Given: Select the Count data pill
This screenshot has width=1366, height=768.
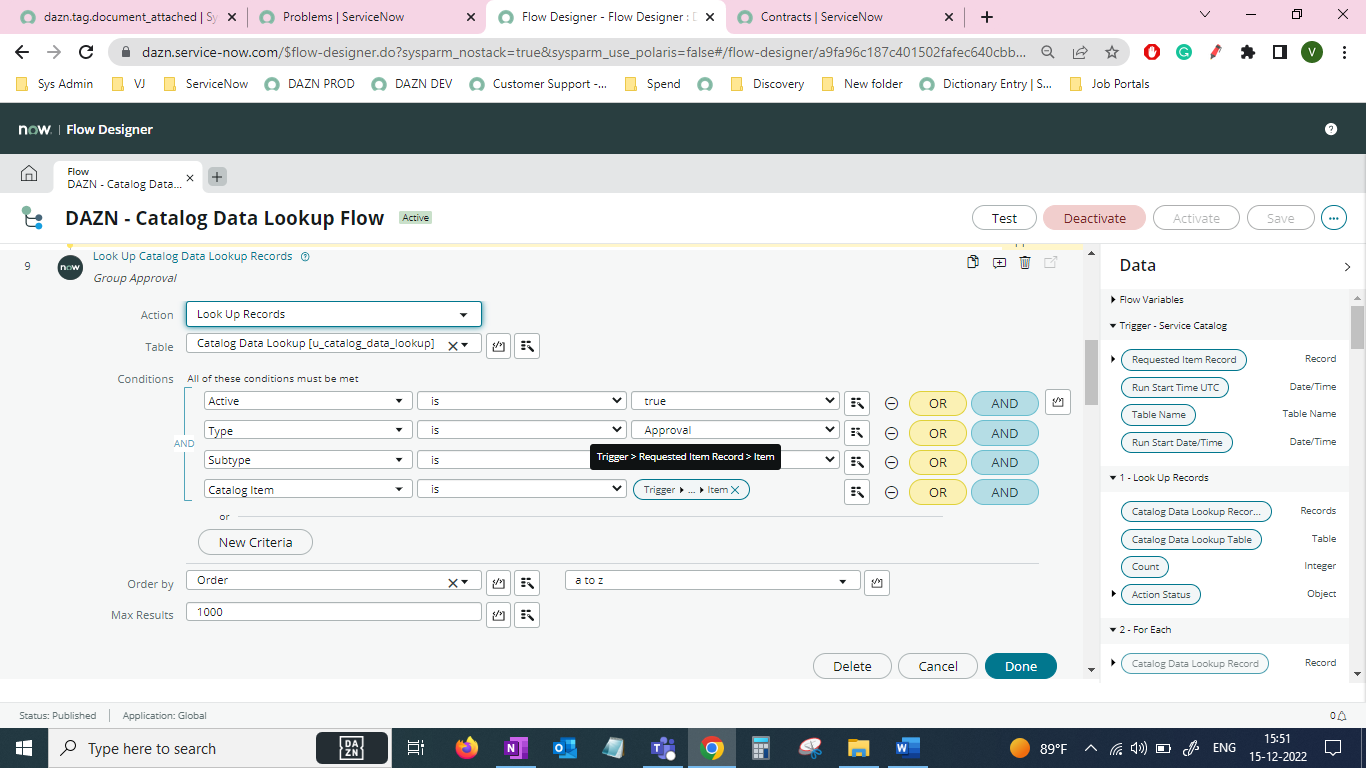Looking at the screenshot, I should point(1145,566).
